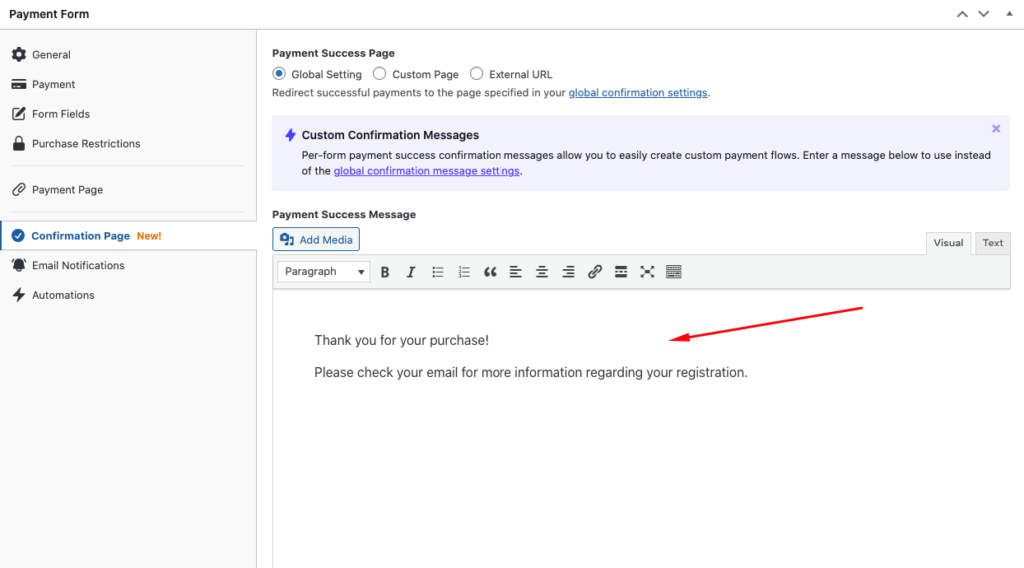Open global confirmation message settings link
The height and width of the screenshot is (568, 1024).
point(426,171)
